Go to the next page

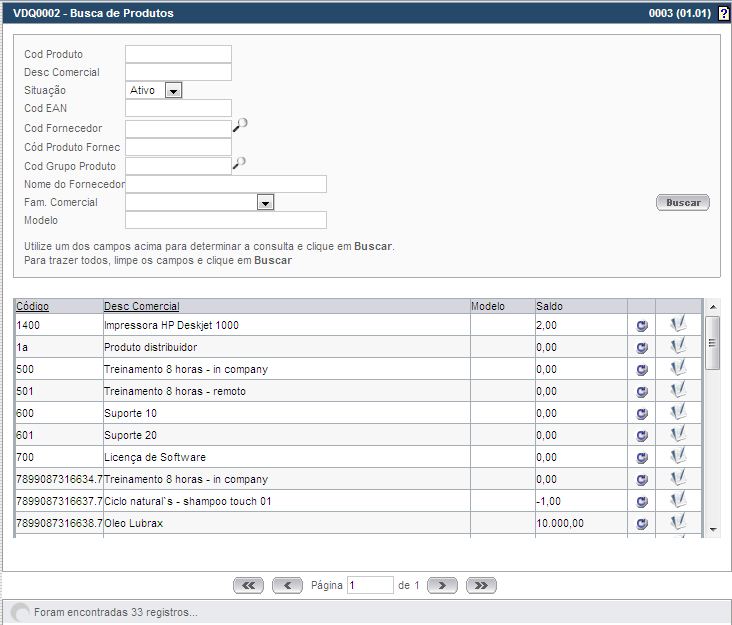tap(442, 585)
